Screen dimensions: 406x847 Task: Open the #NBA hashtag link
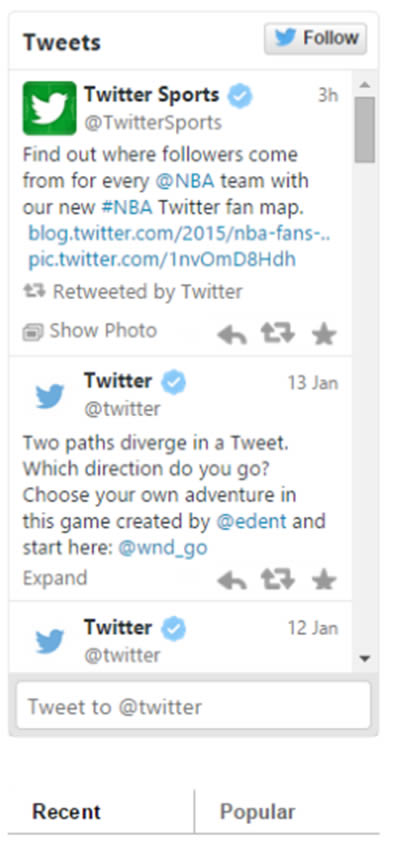pyautogui.click(x=126, y=207)
